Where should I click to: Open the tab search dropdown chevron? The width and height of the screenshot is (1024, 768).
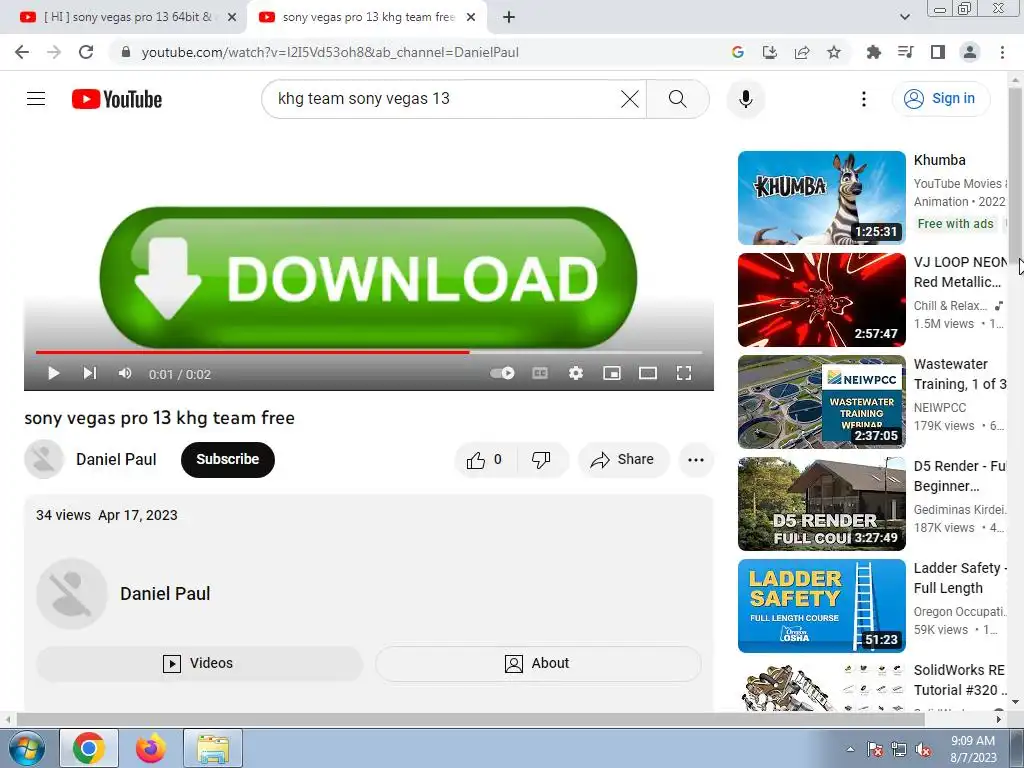point(904,17)
